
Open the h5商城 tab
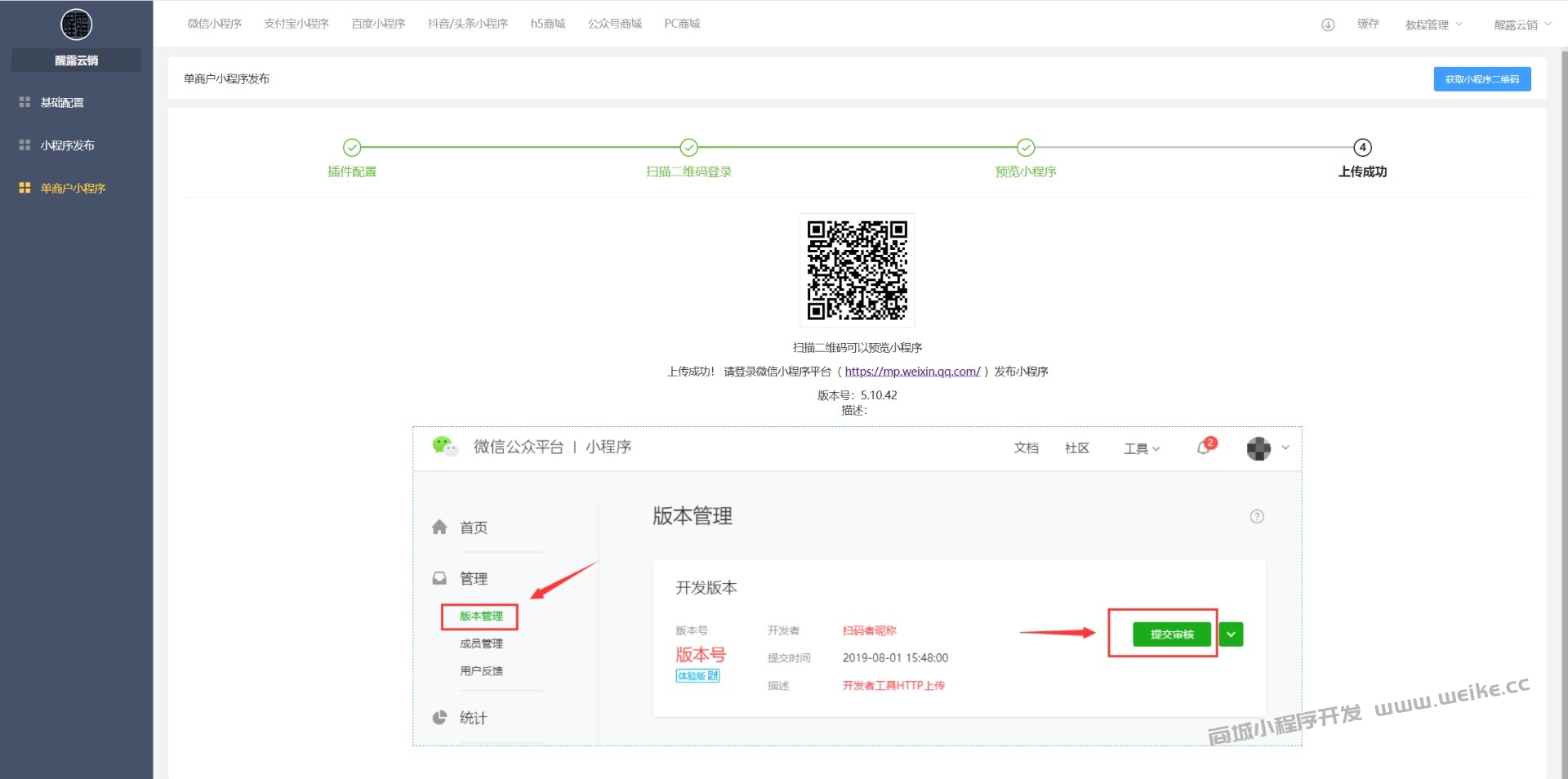pos(548,24)
